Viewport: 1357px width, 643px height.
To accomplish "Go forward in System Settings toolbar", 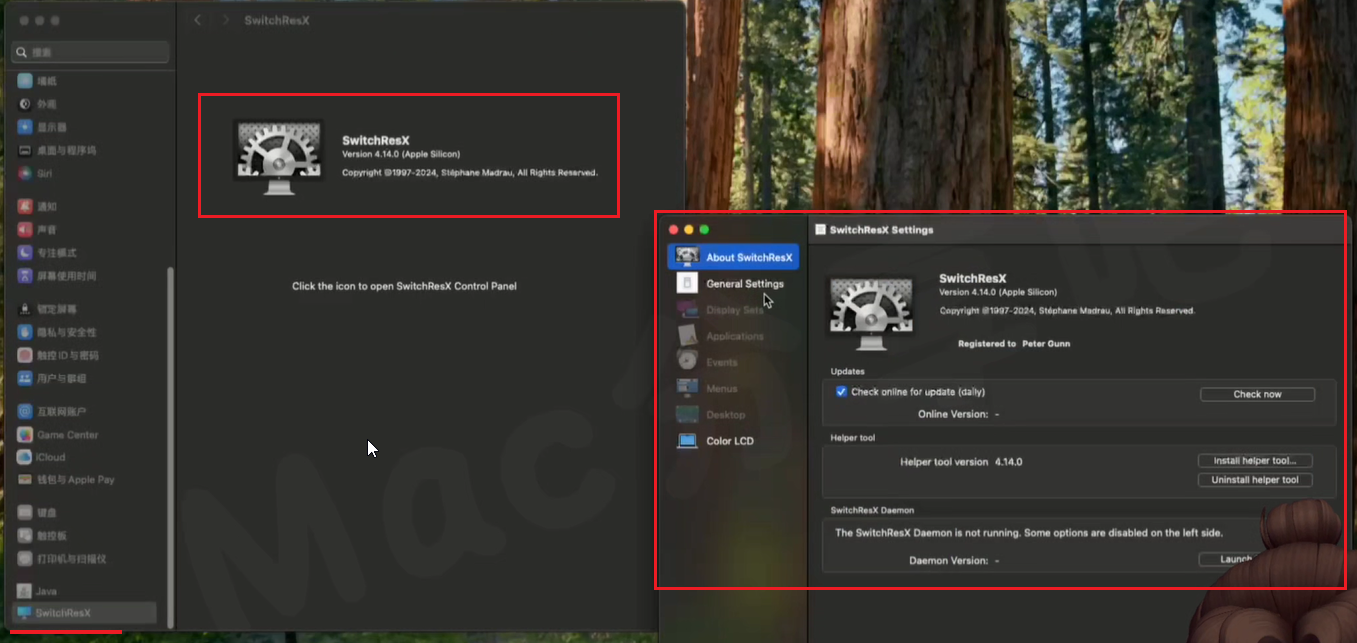I will (225, 20).
